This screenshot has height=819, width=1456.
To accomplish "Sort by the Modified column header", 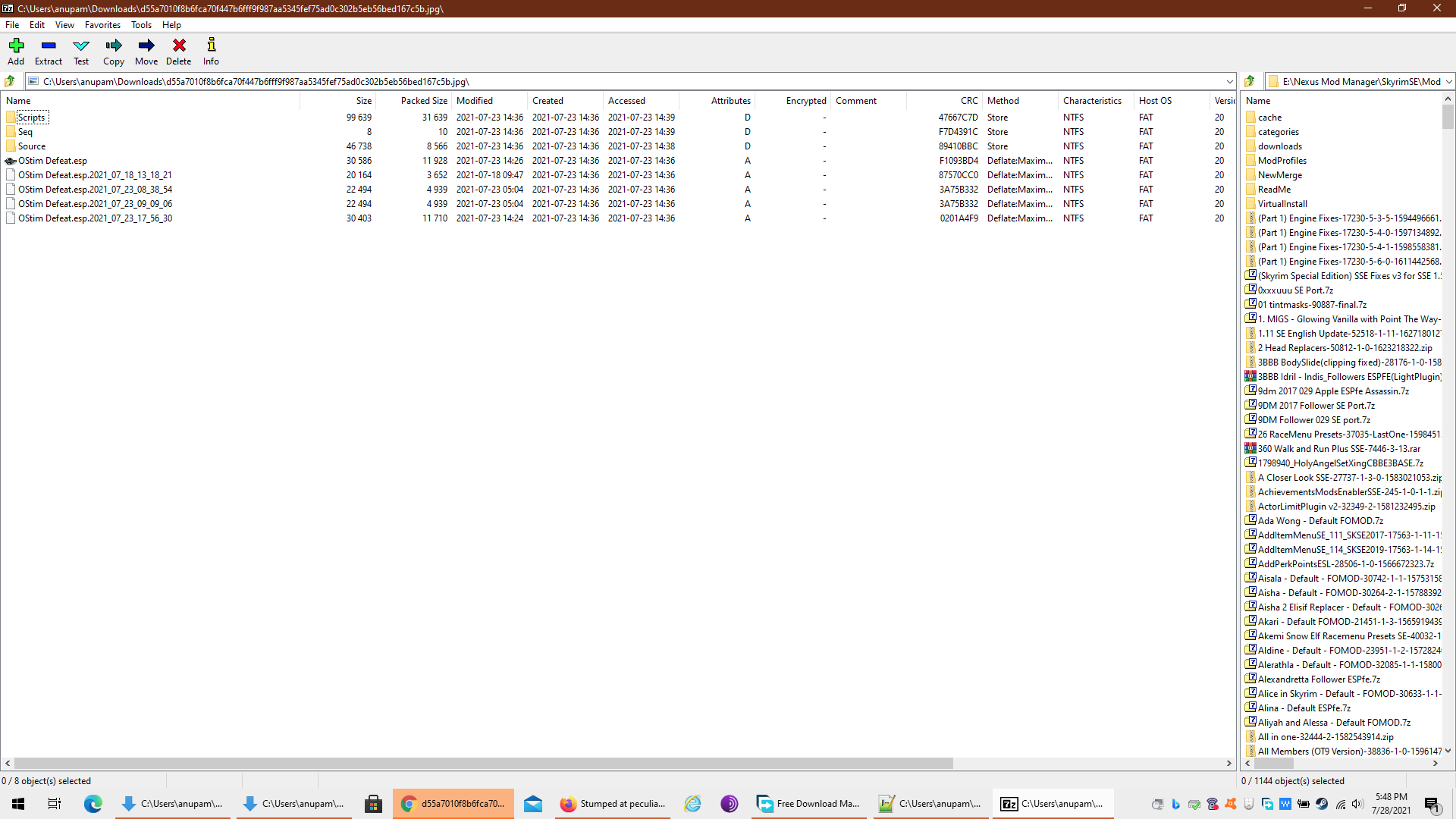I will (489, 101).
